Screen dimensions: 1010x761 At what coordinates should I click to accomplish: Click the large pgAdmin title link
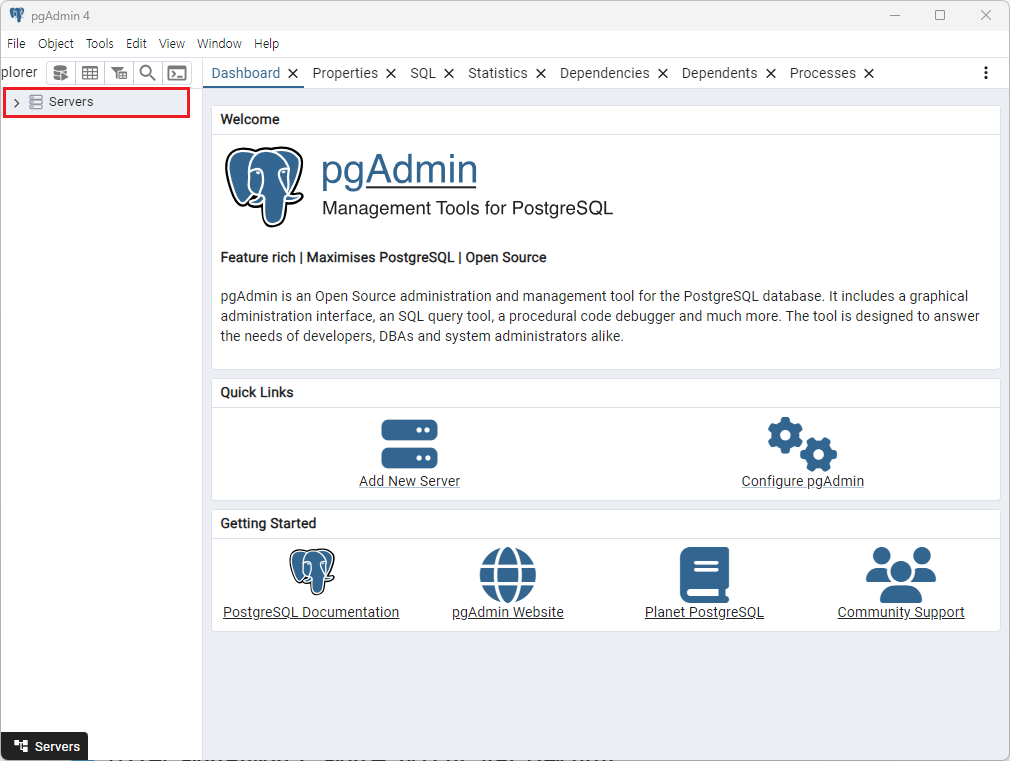tap(399, 170)
